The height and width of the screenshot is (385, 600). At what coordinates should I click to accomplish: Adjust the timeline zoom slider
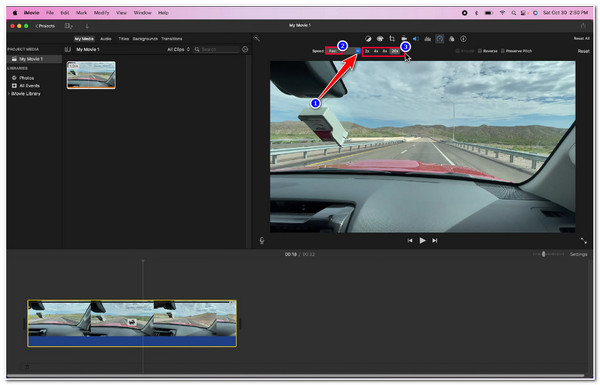tap(543, 254)
